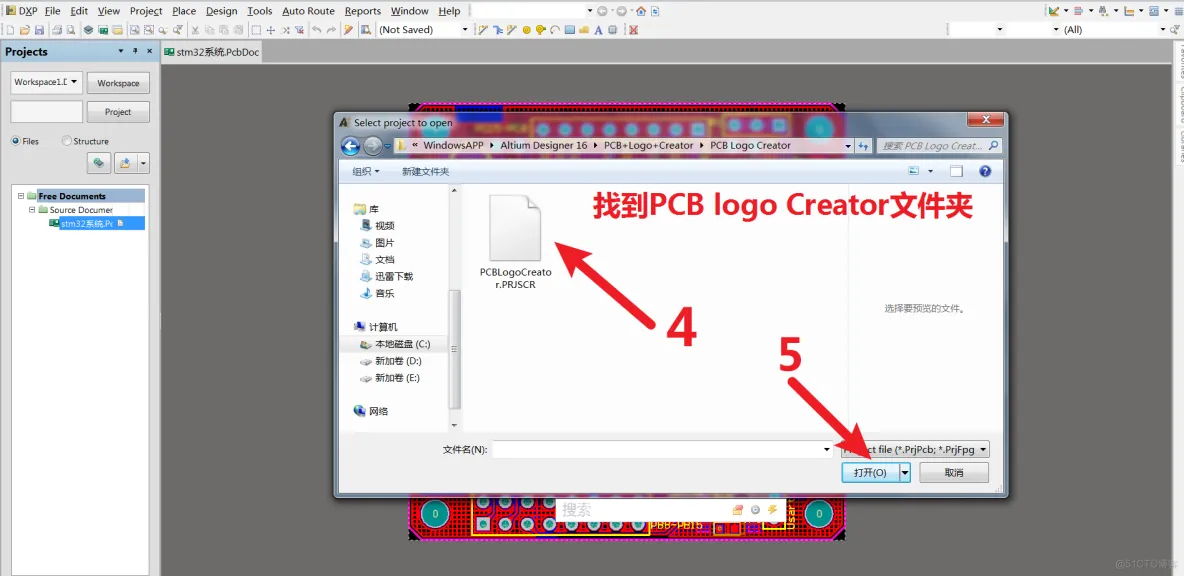Click the arrow beside 打开(O) button
This screenshot has height=576, width=1184.
tap(905, 473)
